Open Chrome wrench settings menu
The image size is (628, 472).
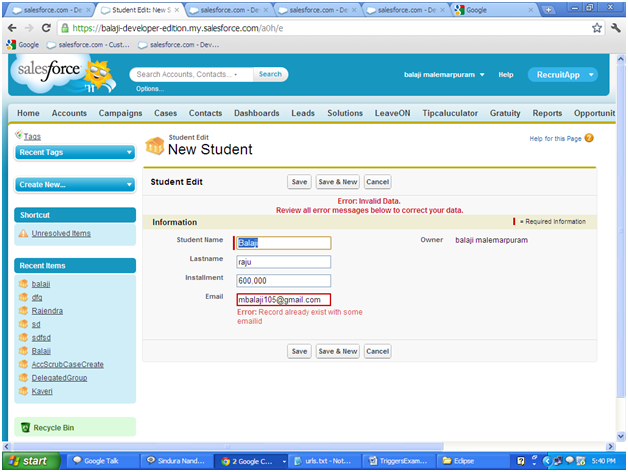616,28
